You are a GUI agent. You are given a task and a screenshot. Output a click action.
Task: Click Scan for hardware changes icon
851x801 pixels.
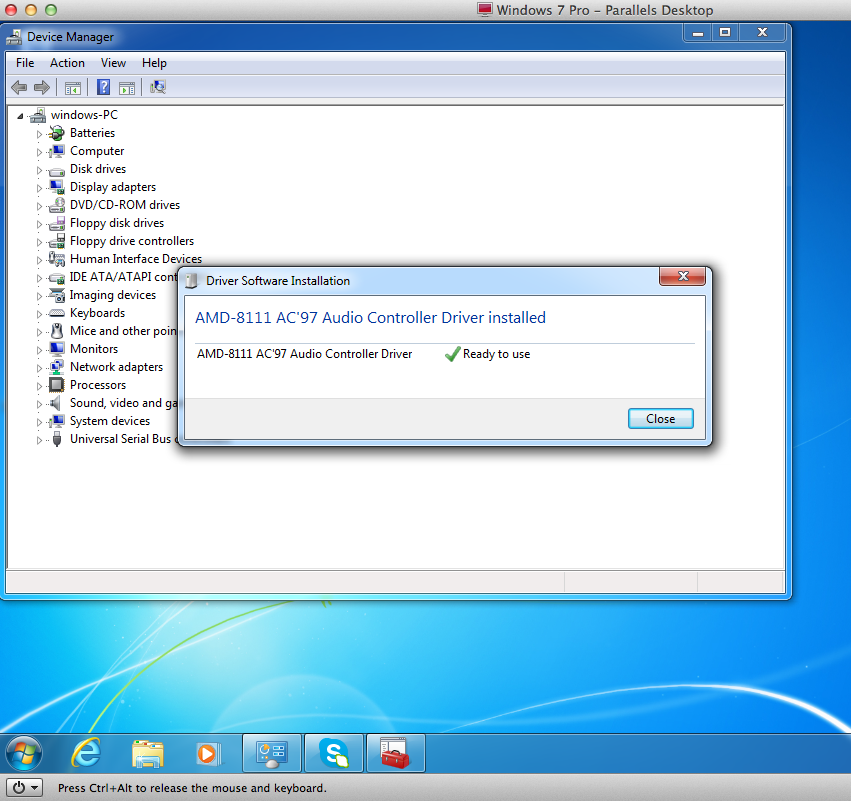158,87
